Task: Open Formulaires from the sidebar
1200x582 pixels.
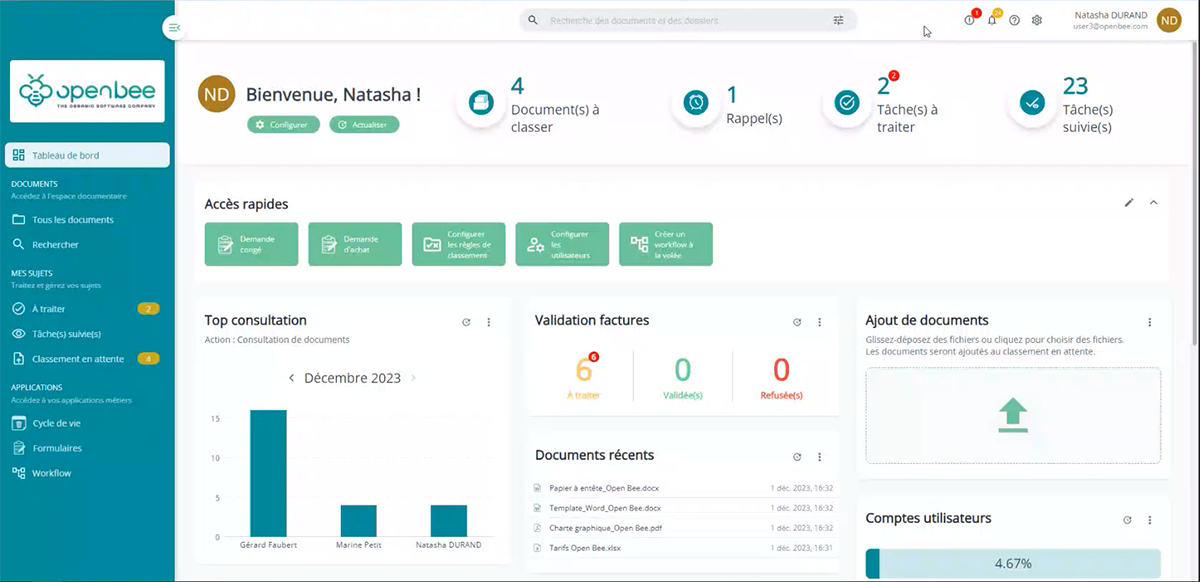Action: pos(51,447)
